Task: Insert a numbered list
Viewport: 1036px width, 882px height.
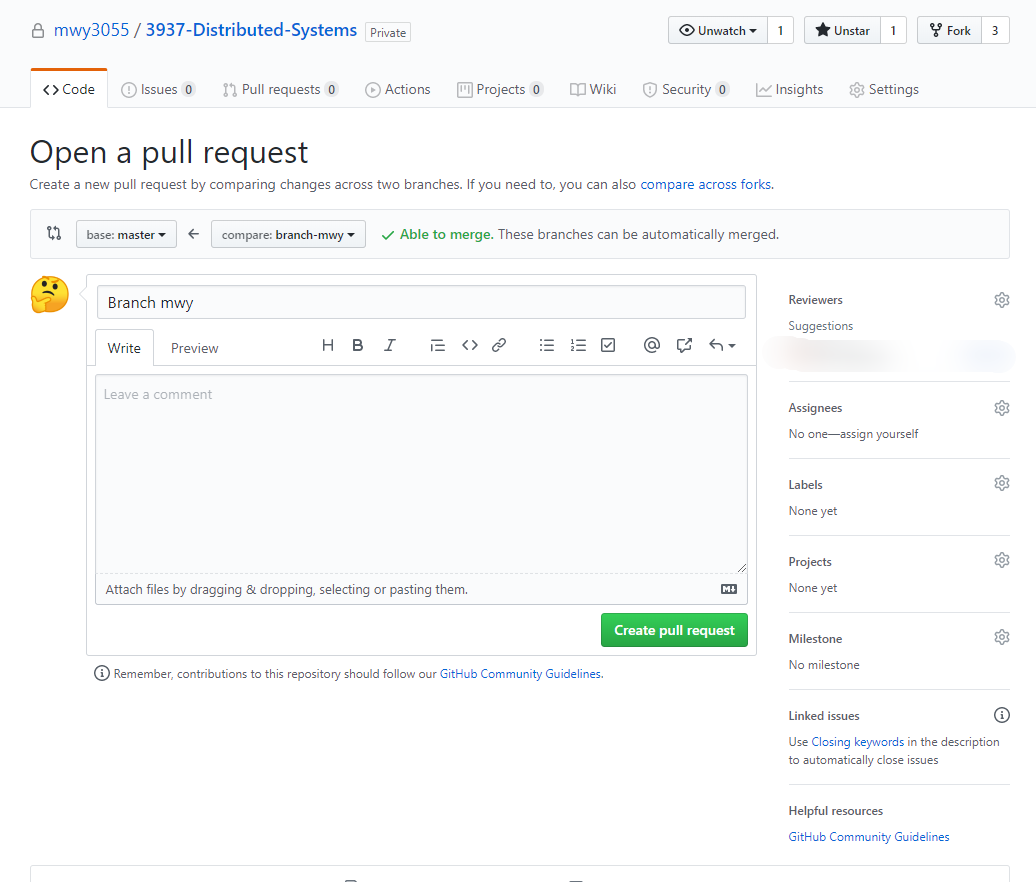Action: (578, 345)
